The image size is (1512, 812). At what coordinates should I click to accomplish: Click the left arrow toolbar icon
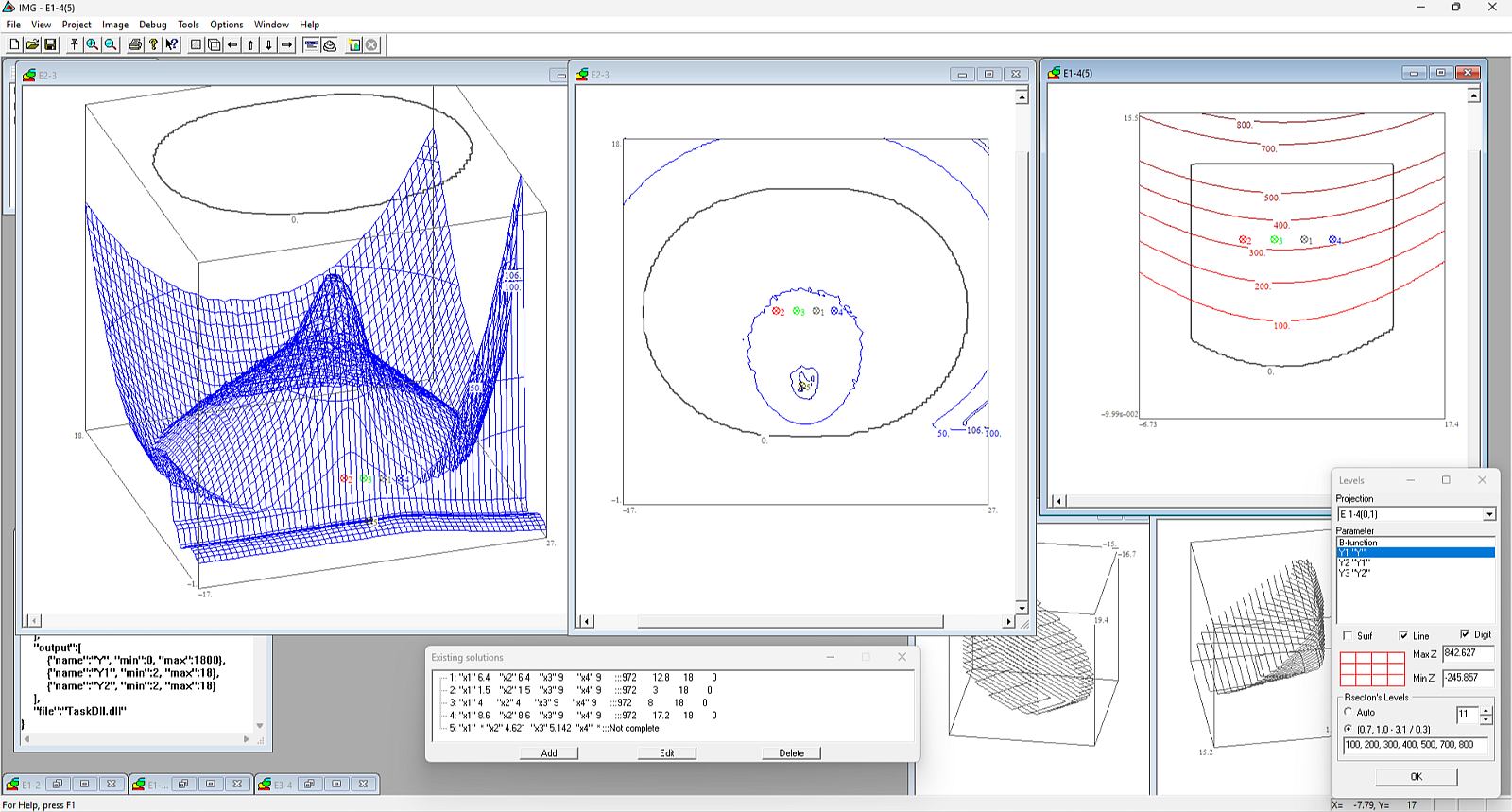(232, 44)
